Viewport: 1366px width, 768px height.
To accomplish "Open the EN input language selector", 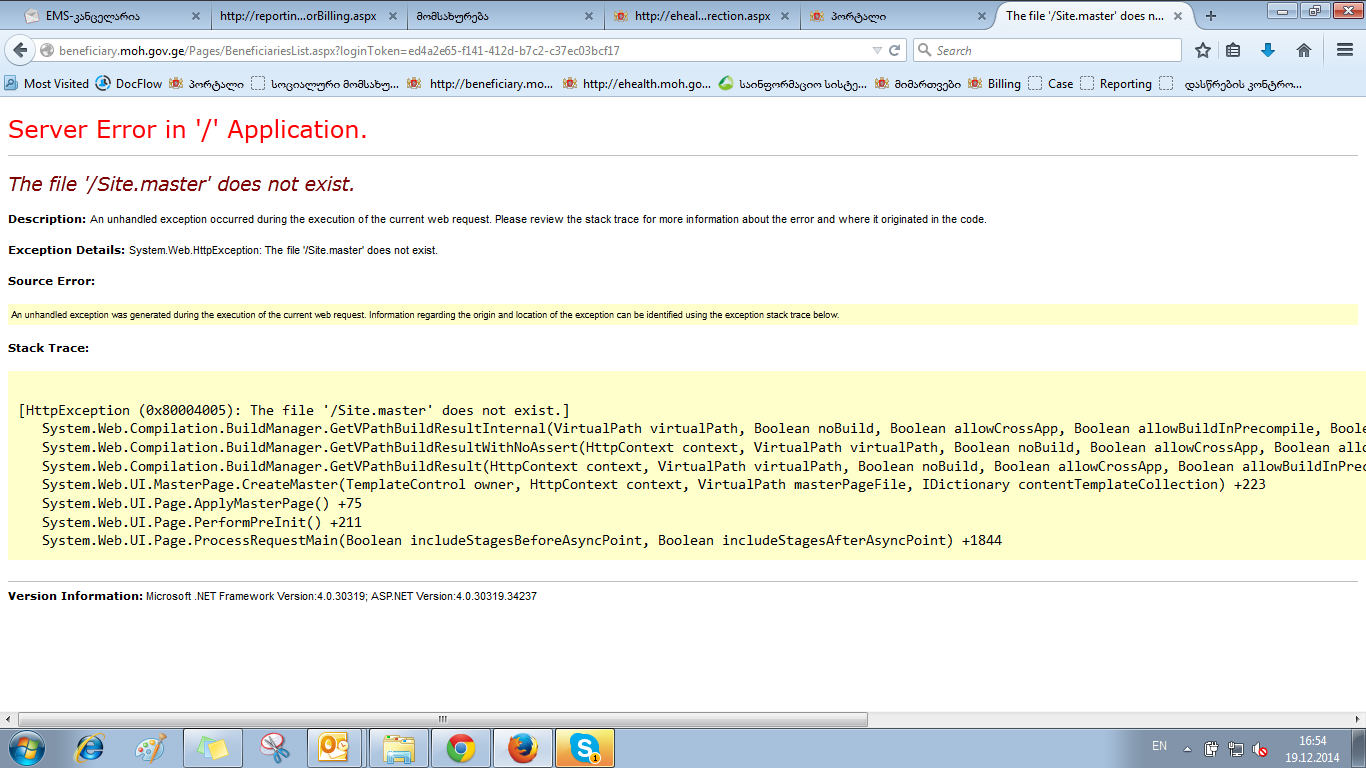I will 1159,746.
